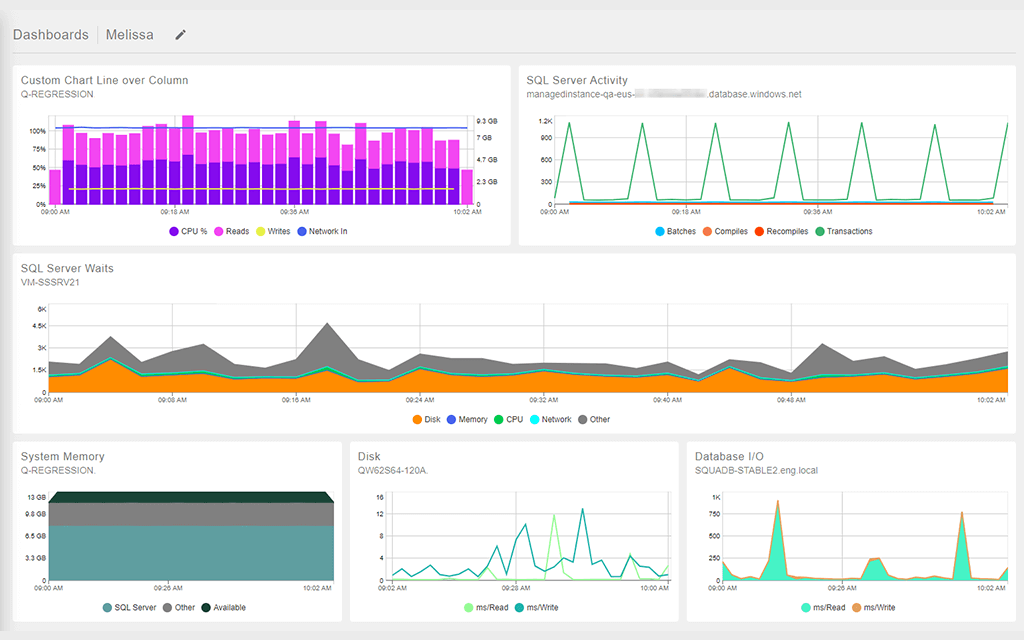Click the blue Batches legend icon
This screenshot has height=640, width=1024.
(x=660, y=231)
